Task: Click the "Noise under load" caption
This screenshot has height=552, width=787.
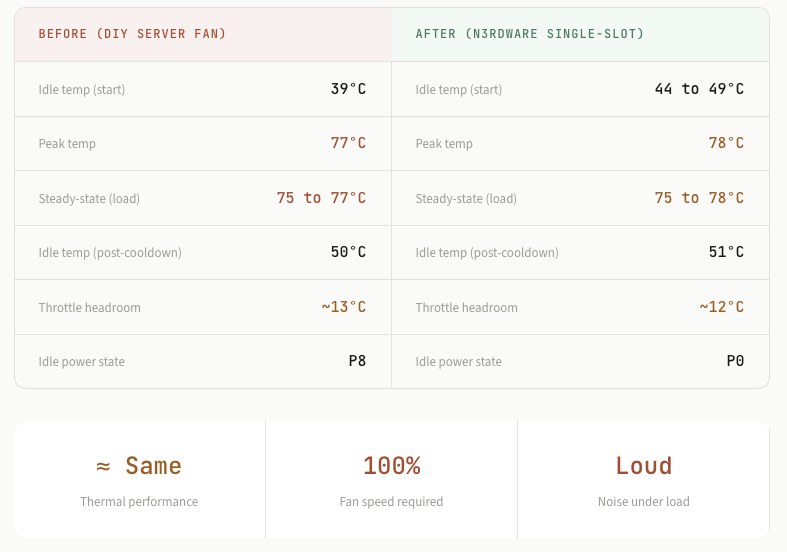Action: pos(644,502)
